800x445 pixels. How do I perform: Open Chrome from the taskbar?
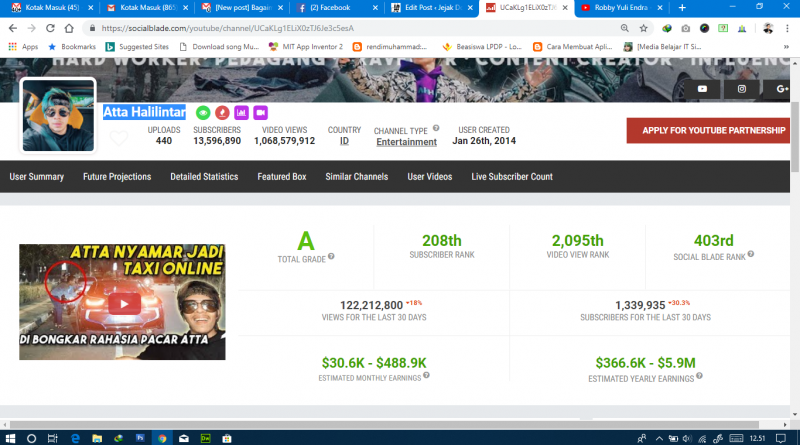(162, 438)
